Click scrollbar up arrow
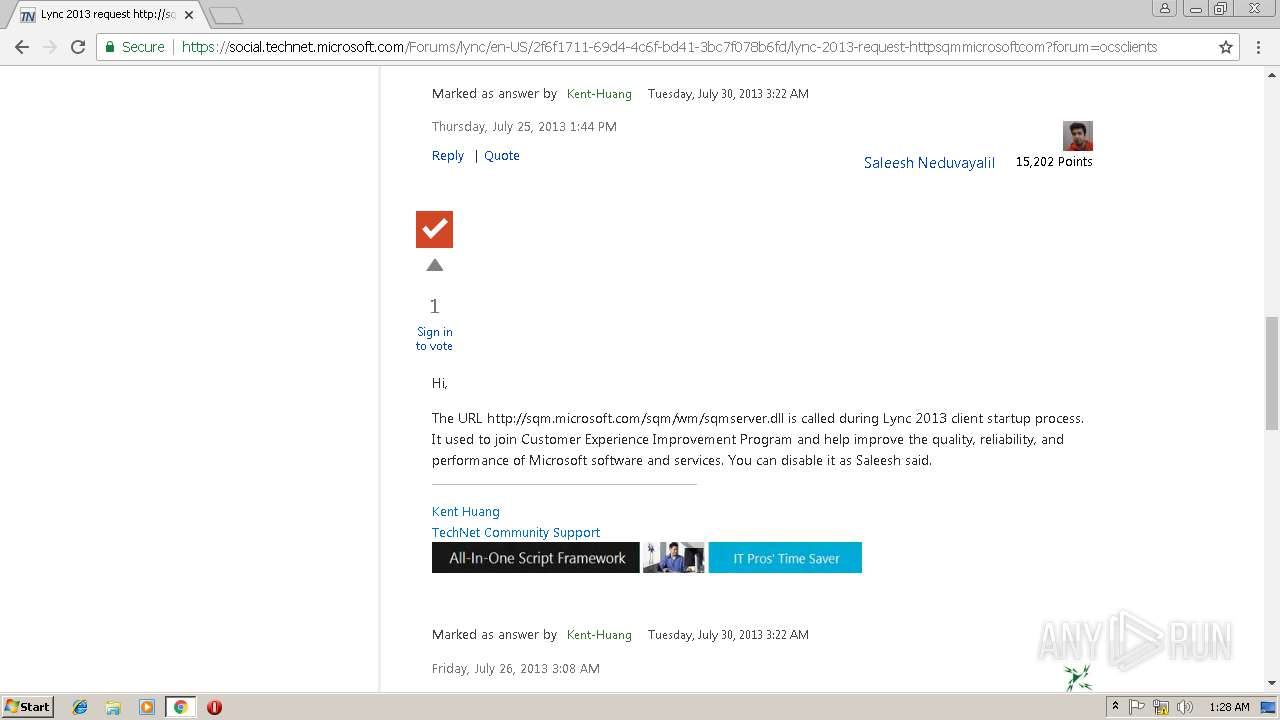 [x=1272, y=75]
